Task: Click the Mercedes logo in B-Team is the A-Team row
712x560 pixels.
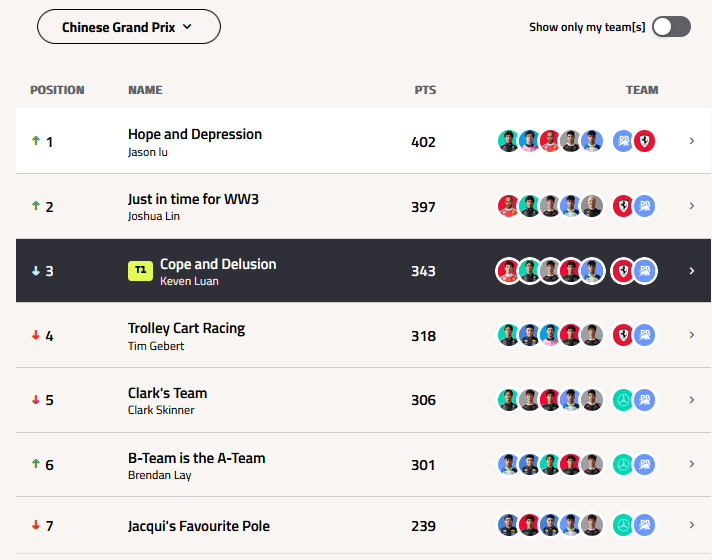Action: [623, 464]
